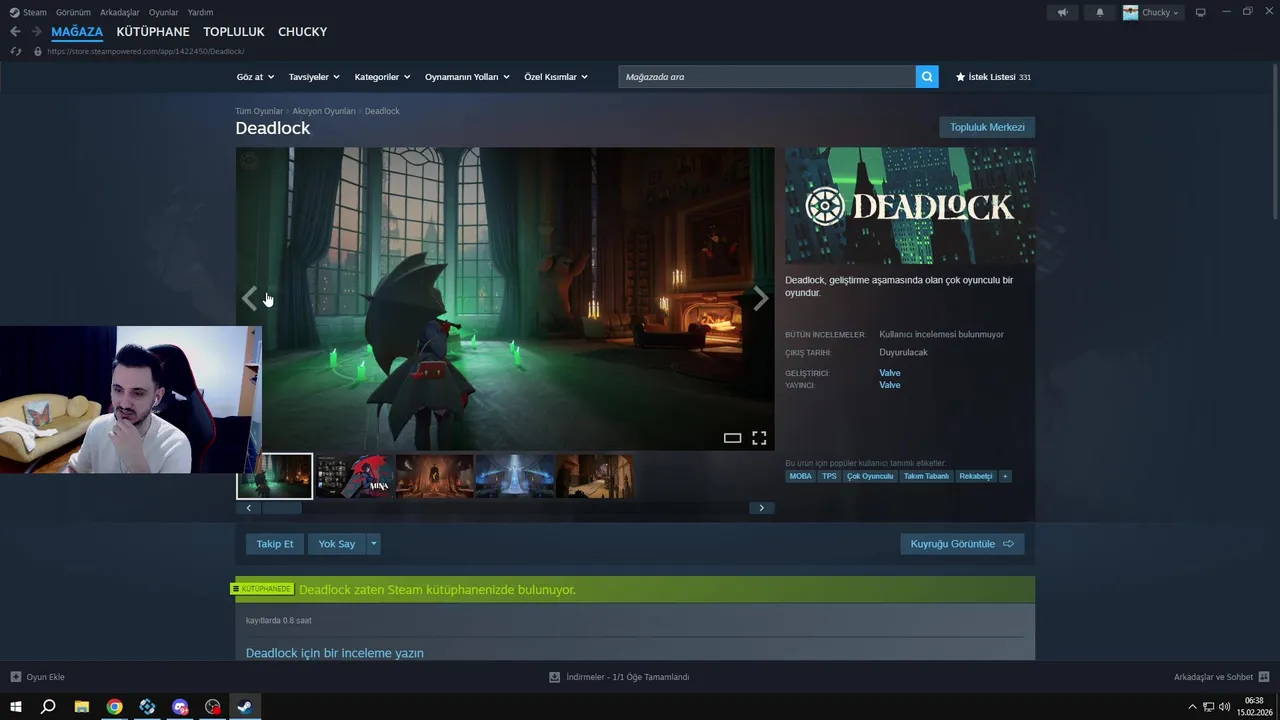
Task: Click the page vertical scrollbar thumb
Action: pos(1275,140)
